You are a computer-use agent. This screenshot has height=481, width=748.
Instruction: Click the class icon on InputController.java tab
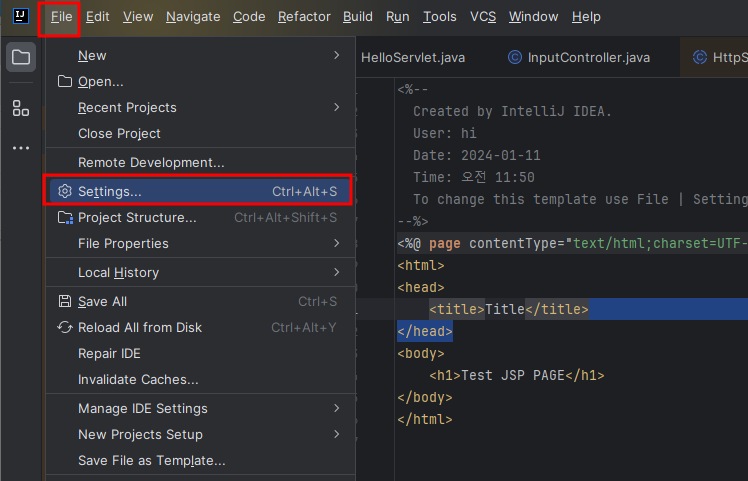point(514,57)
